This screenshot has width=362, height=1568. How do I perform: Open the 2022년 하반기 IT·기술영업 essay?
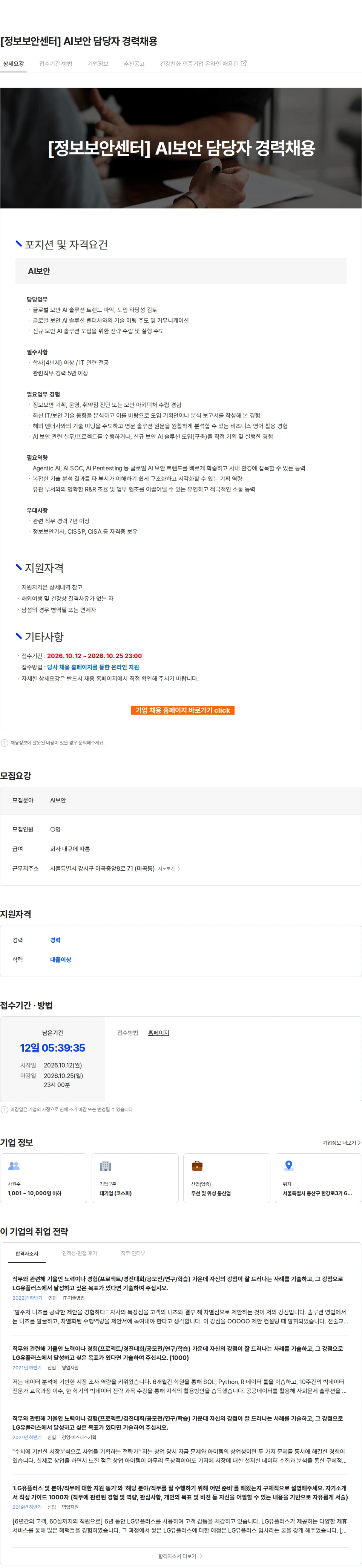180,1300
